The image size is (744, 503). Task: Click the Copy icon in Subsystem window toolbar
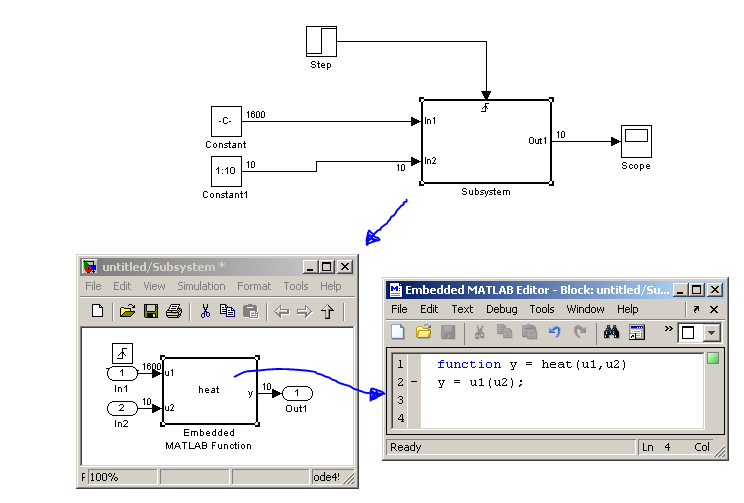pyautogui.click(x=227, y=311)
